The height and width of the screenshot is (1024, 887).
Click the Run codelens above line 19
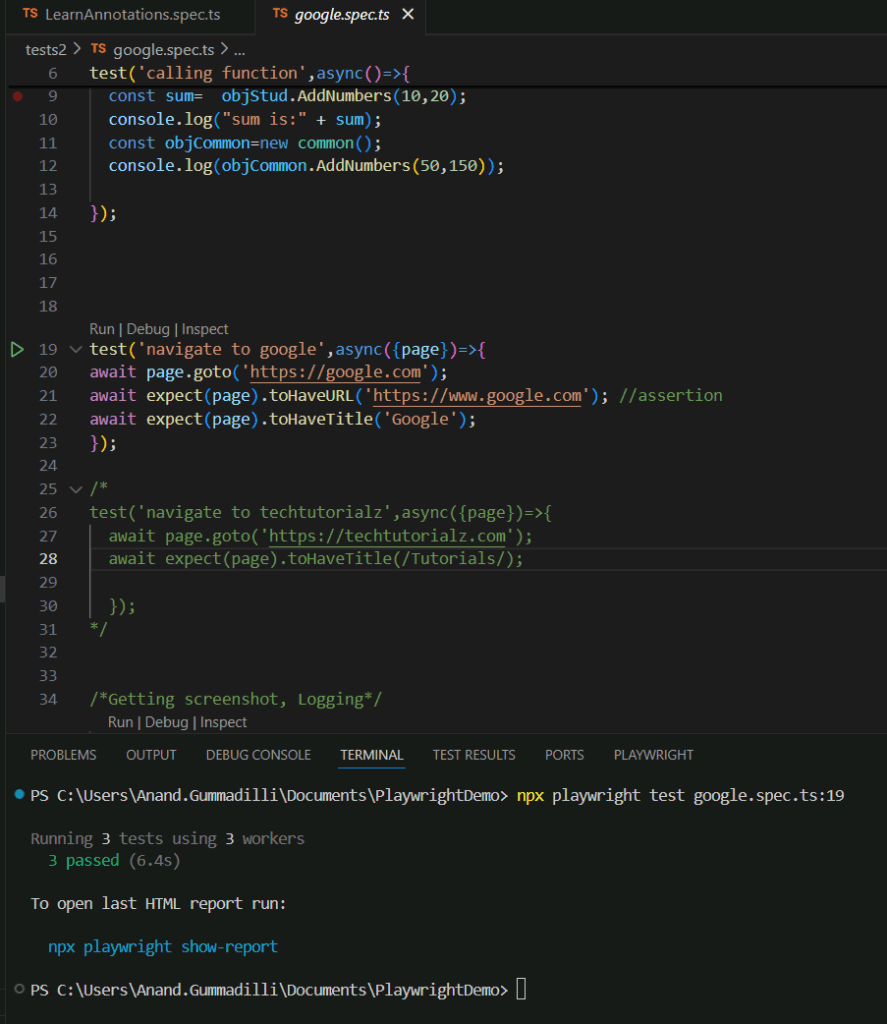(101, 328)
